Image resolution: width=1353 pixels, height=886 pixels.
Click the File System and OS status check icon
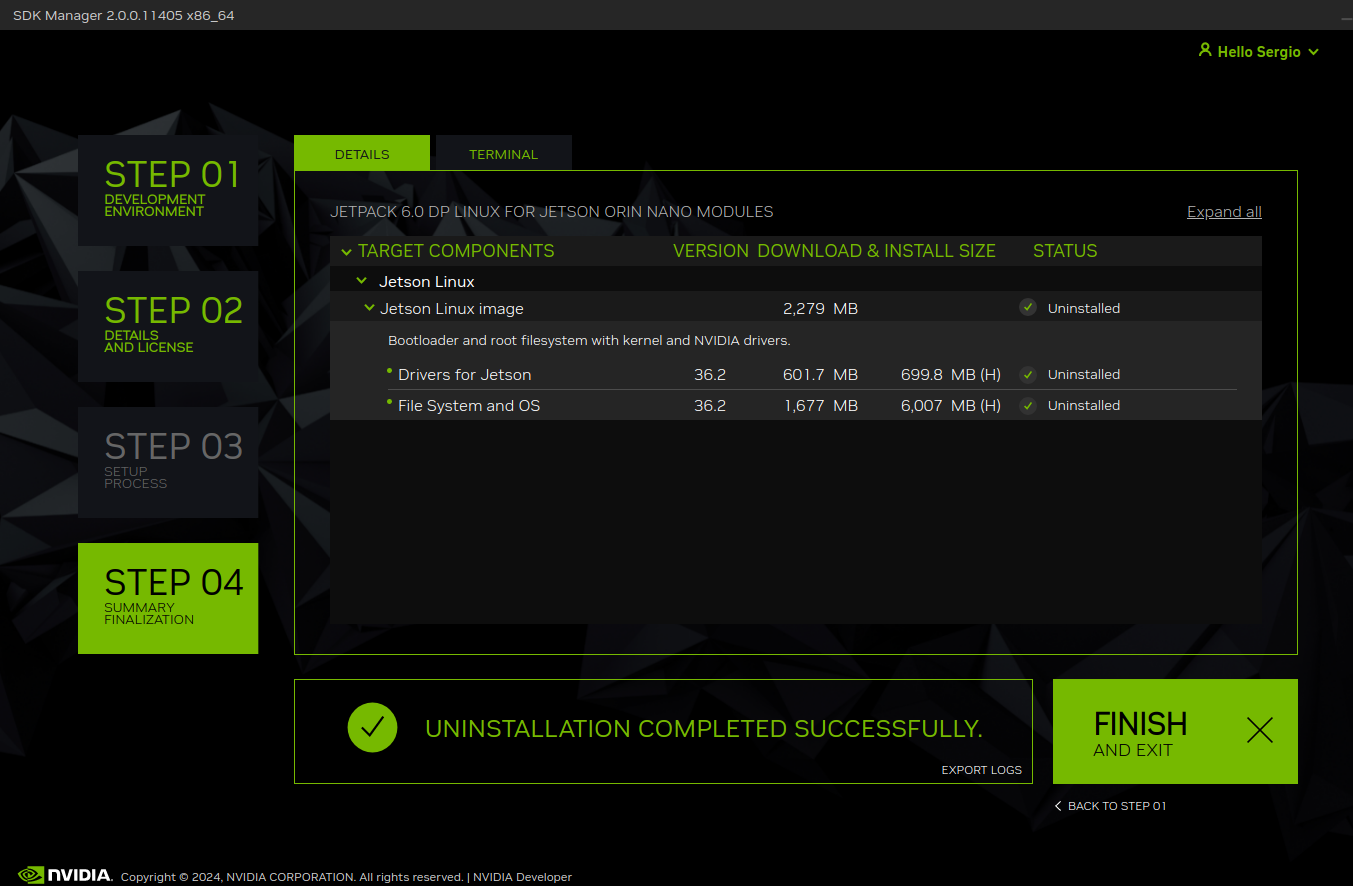[1028, 405]
